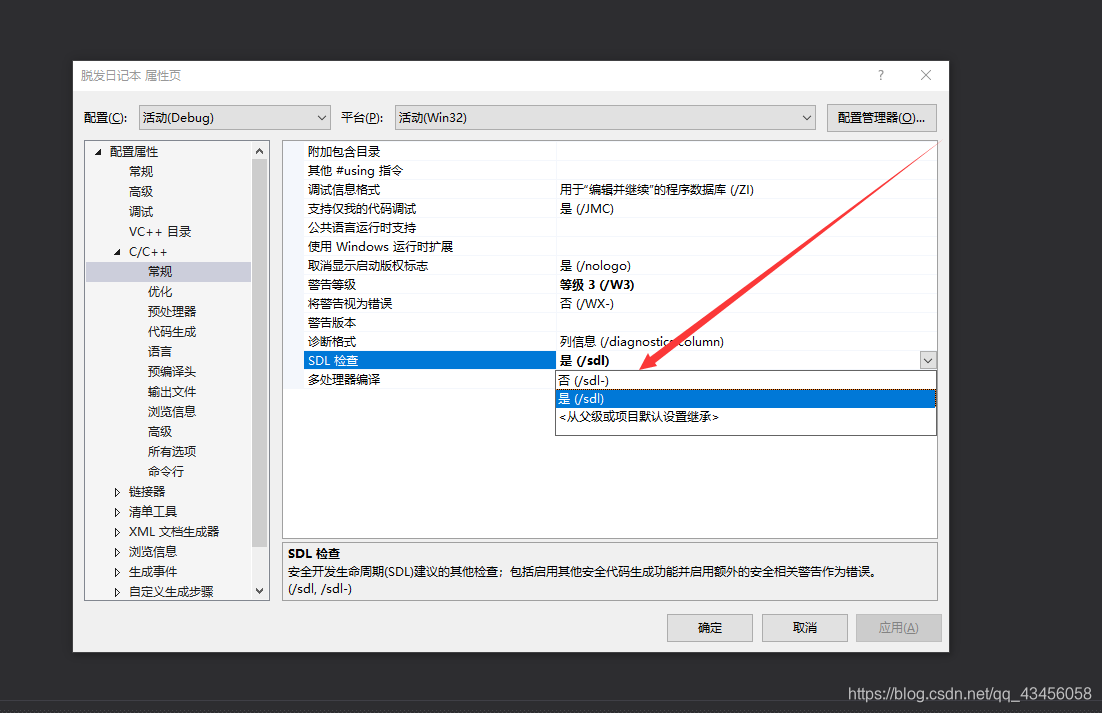Expand the XML 文档生成器 node
This screenshot has width=1102, height=713.
pos(117,532)
